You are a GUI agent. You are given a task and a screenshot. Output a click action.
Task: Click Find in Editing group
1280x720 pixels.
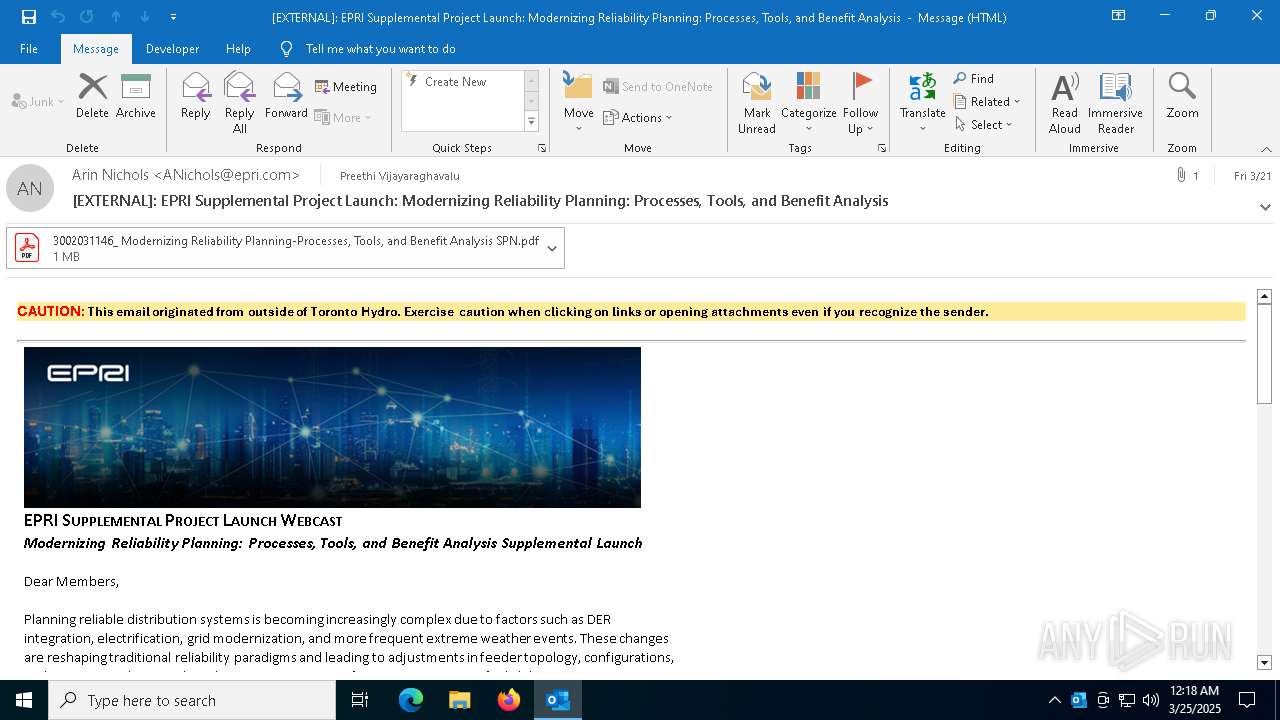(974, 78)
